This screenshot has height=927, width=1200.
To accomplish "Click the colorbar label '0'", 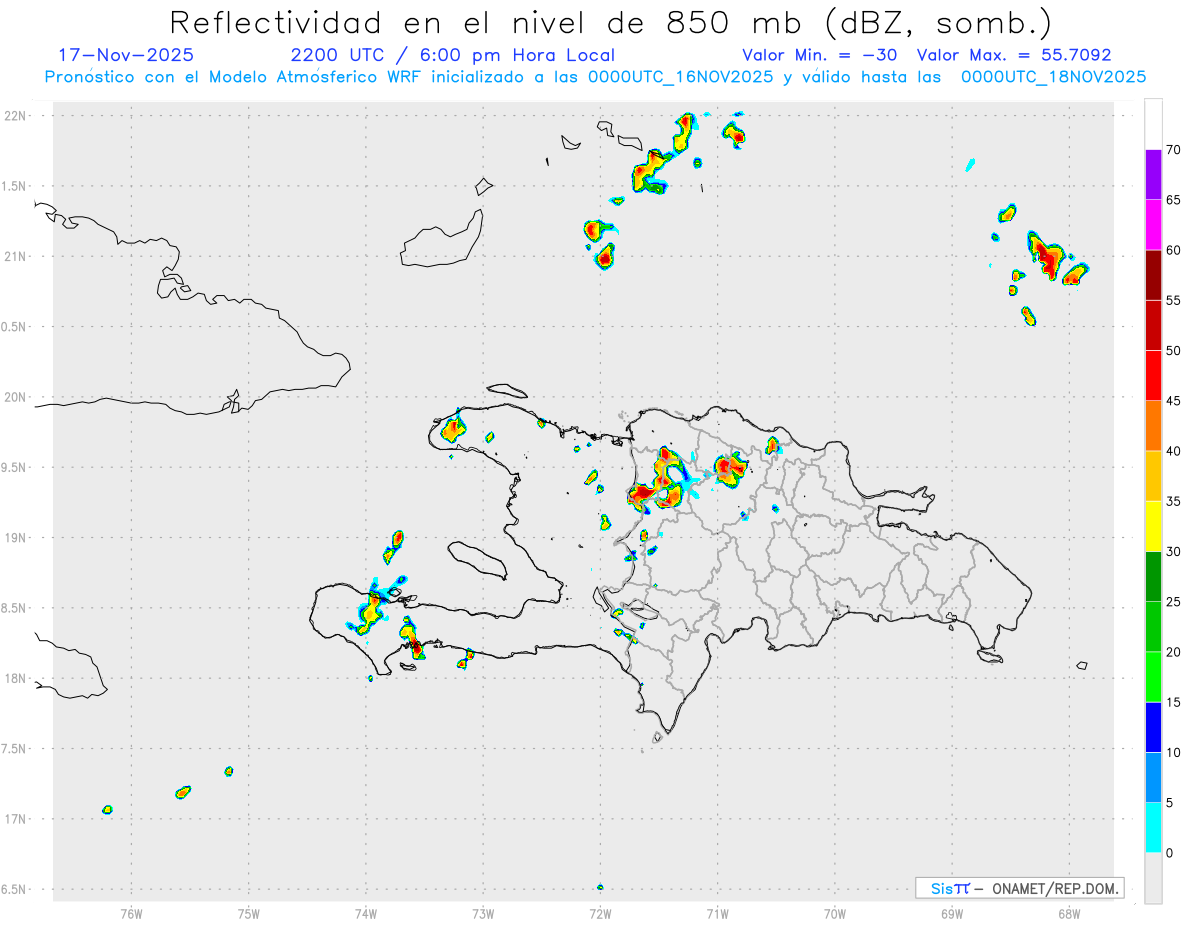I will pyautogui.click(x=1170, y=853).
